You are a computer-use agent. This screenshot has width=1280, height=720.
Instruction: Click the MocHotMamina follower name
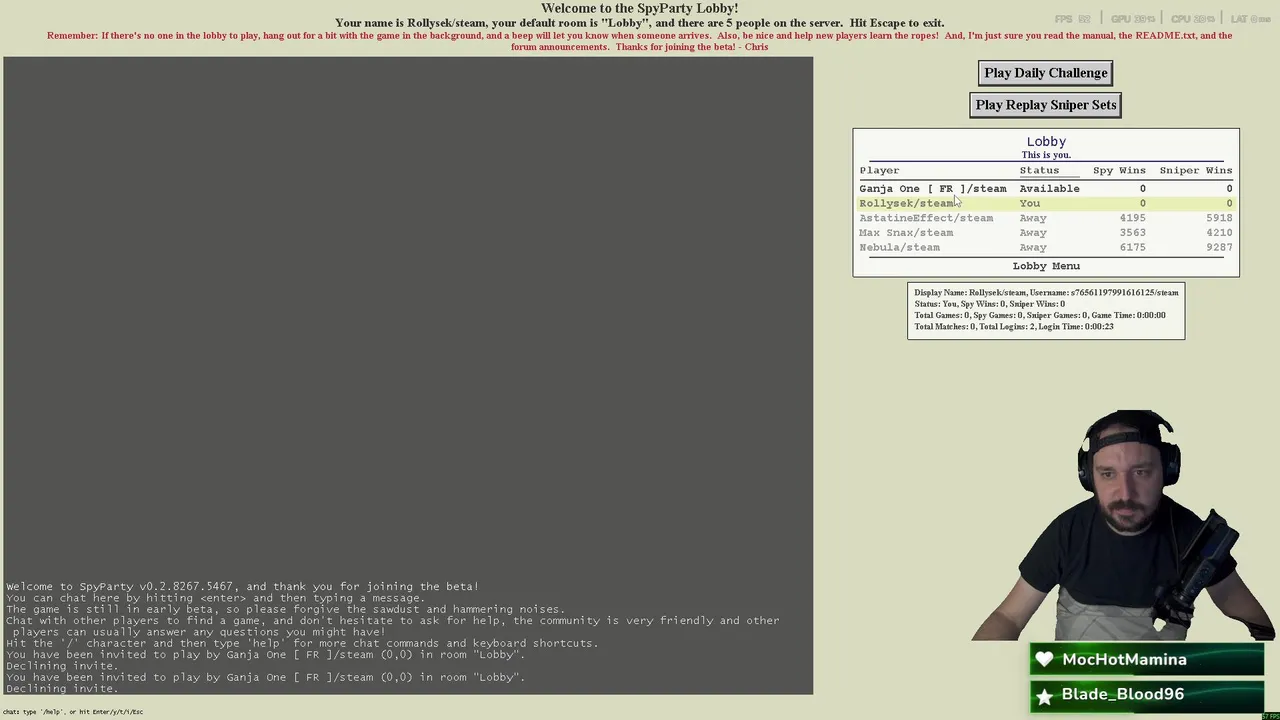[1124, 659]
